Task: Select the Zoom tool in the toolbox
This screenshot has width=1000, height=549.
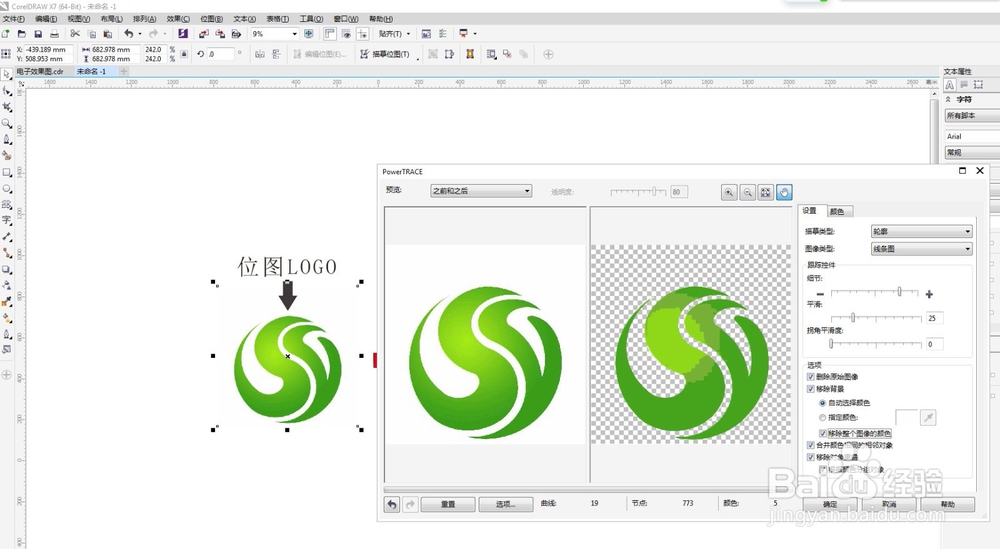Action: 7,123
